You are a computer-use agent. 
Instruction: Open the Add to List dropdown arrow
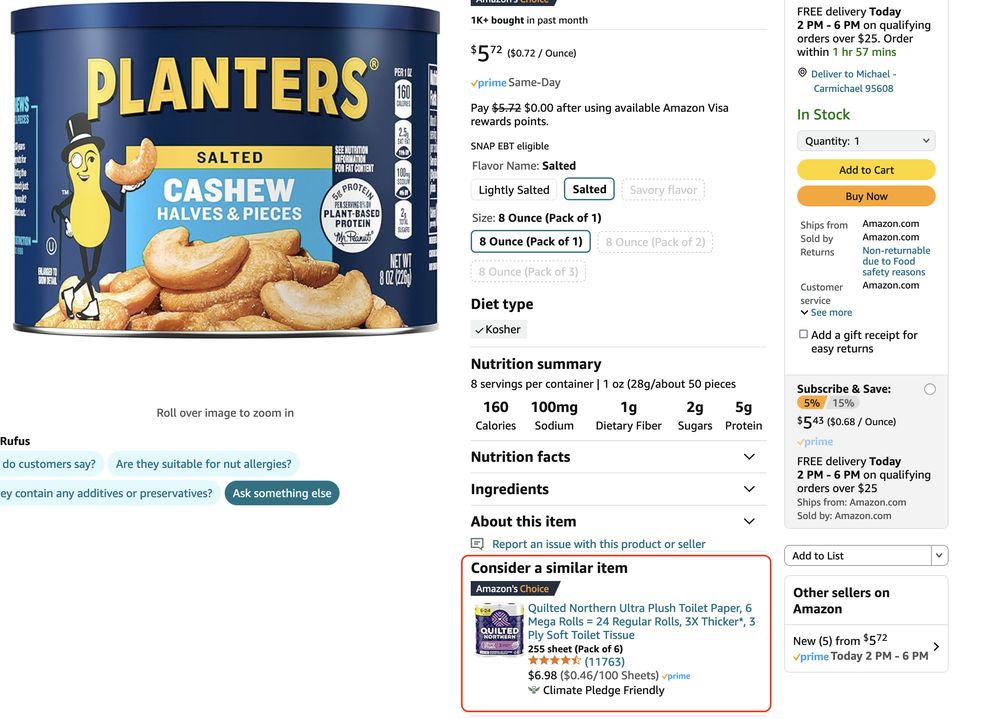tap(938, 556)
